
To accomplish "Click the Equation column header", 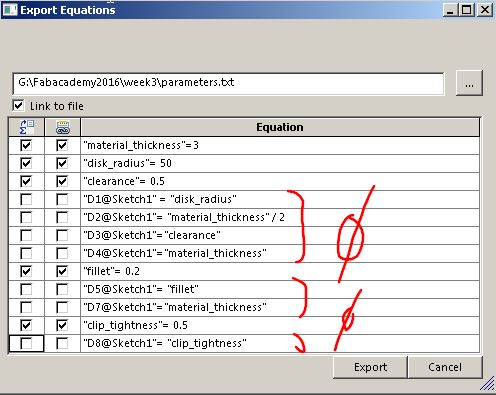I will click(x=280, y=127).
